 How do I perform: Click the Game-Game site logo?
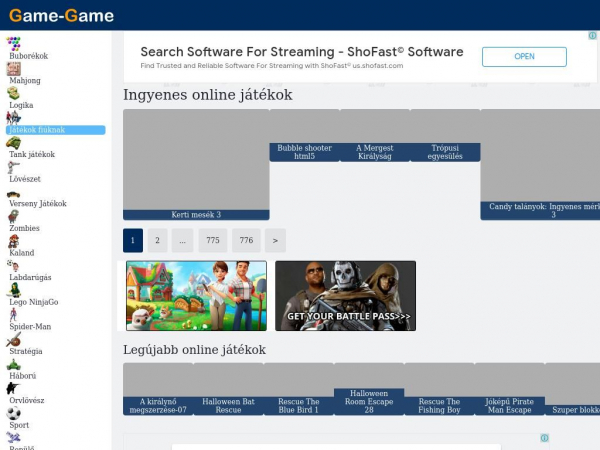[61, 15]
